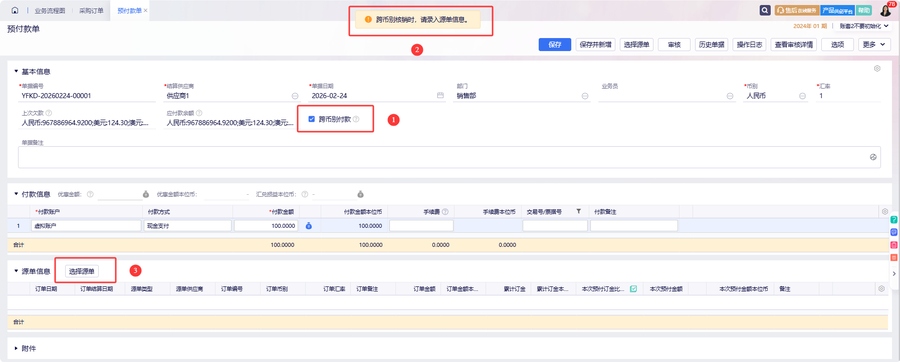Click green icon in 本次预付订金比 header
900x362 pixels.
pos(634,289)
